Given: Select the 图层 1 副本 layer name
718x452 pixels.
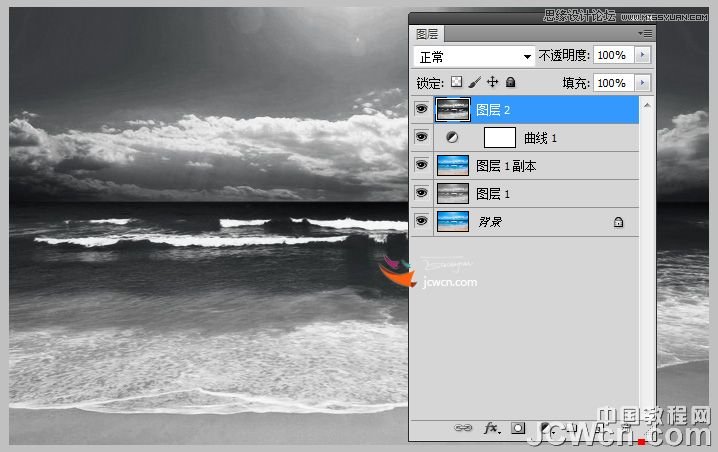Looking at the screenshot, I should (x=506, y=166).
